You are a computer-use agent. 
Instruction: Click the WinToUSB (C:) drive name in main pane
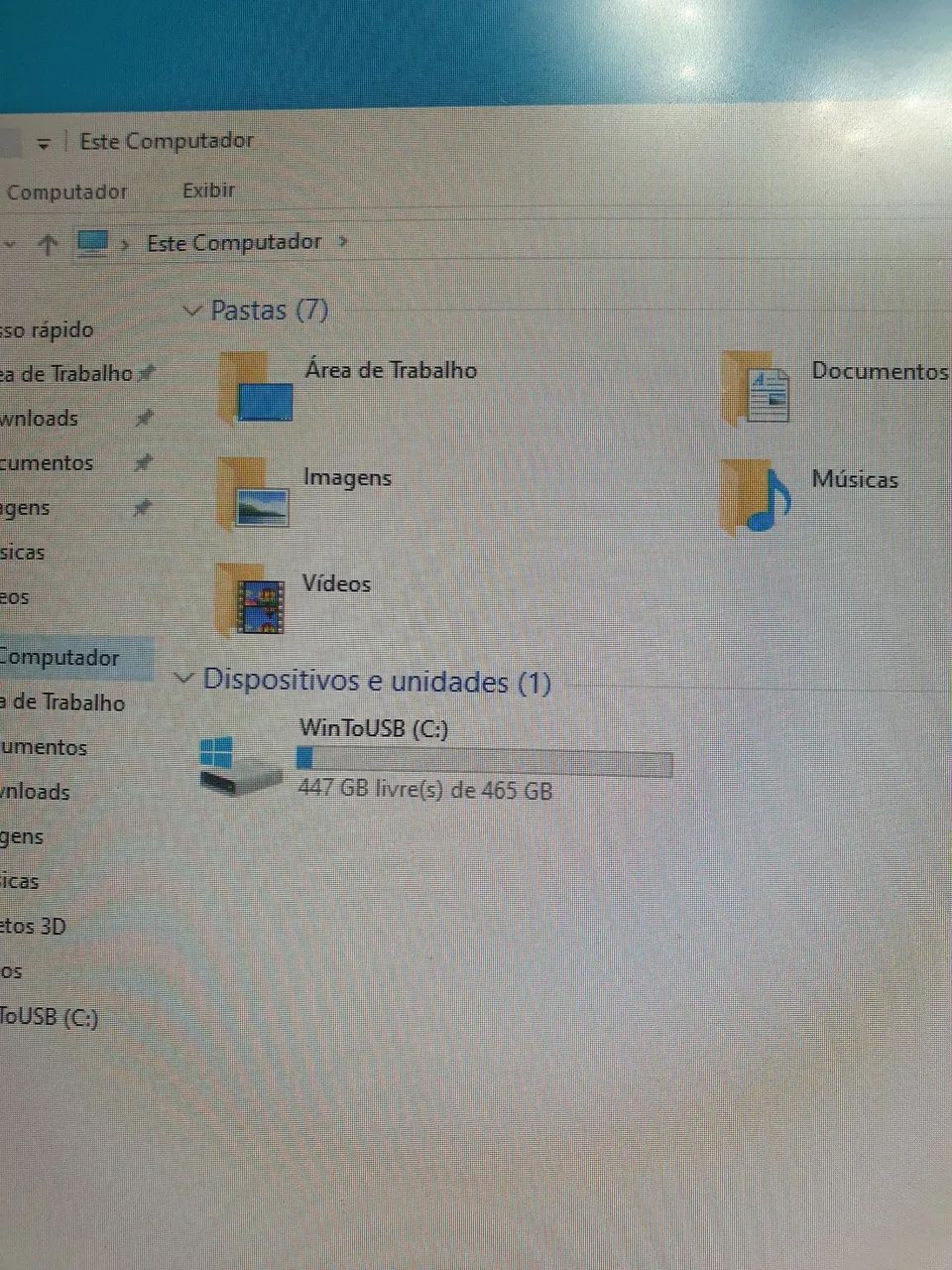(x=374, y=728)
